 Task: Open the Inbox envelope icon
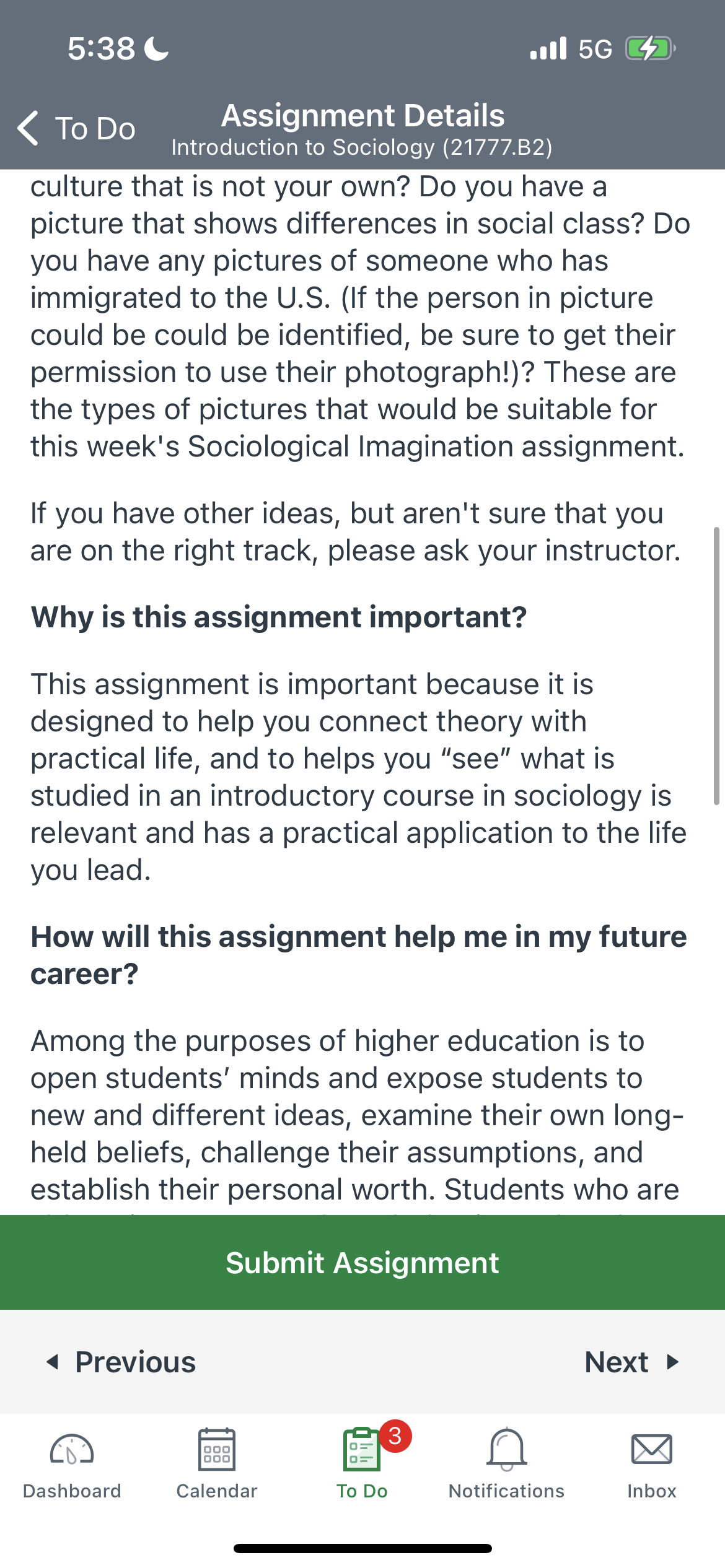click(652, 1449)
